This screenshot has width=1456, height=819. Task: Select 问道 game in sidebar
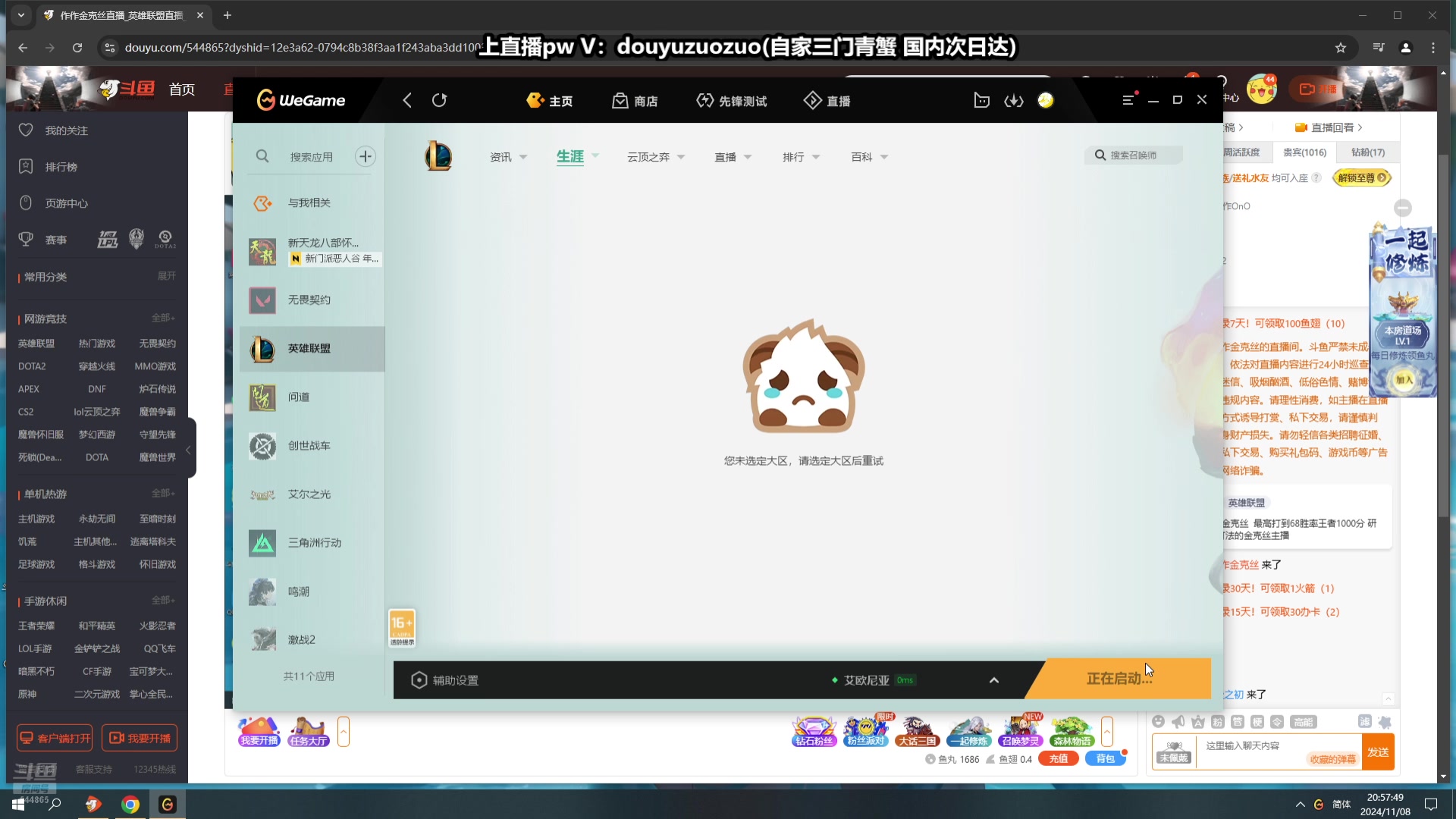312,397
